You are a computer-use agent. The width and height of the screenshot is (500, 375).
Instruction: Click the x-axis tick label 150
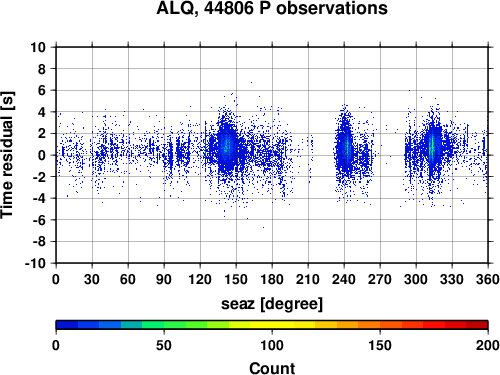tap(236, 279)
